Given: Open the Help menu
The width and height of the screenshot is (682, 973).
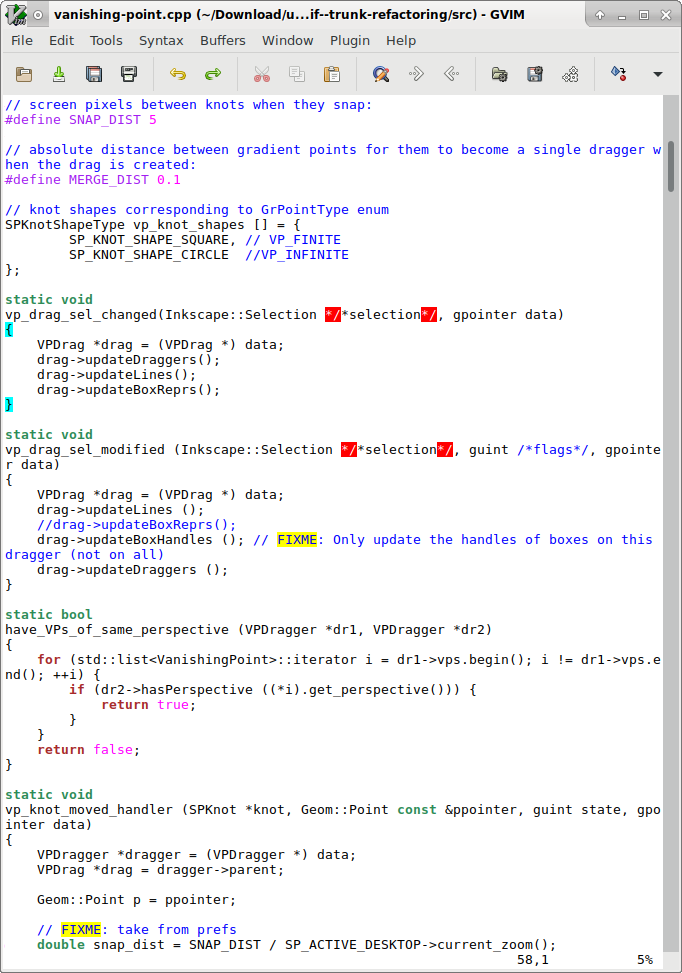Looking at the screenshot, I should tap(401, 40).
